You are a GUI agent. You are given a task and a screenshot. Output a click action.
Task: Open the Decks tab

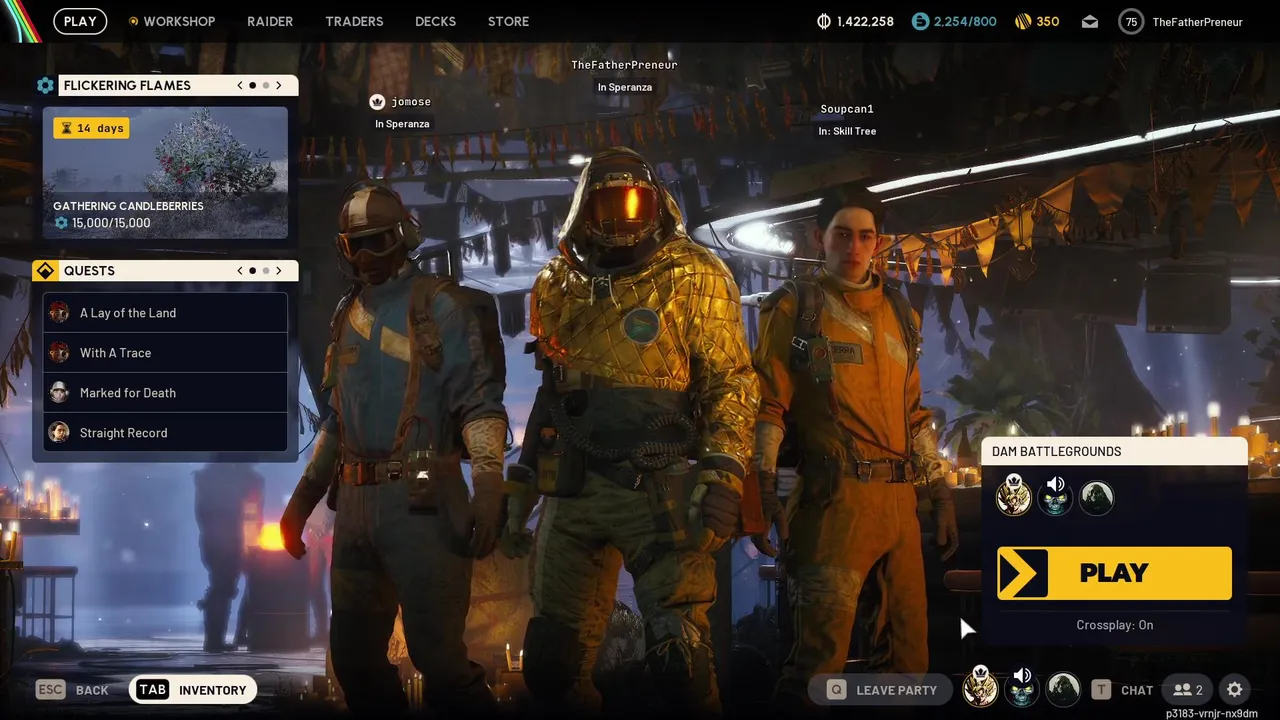coord(435,21)
